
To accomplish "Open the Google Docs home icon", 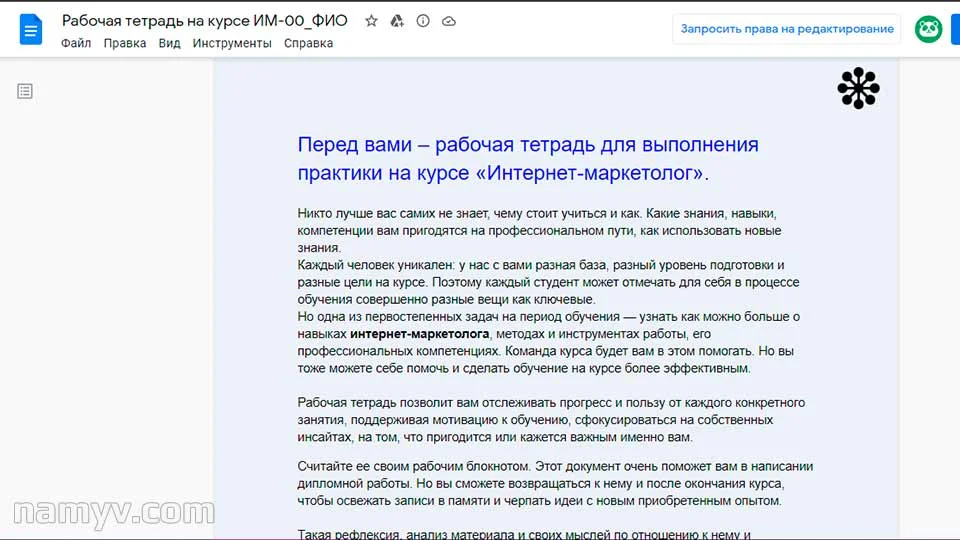I will (x=31, y=29).
